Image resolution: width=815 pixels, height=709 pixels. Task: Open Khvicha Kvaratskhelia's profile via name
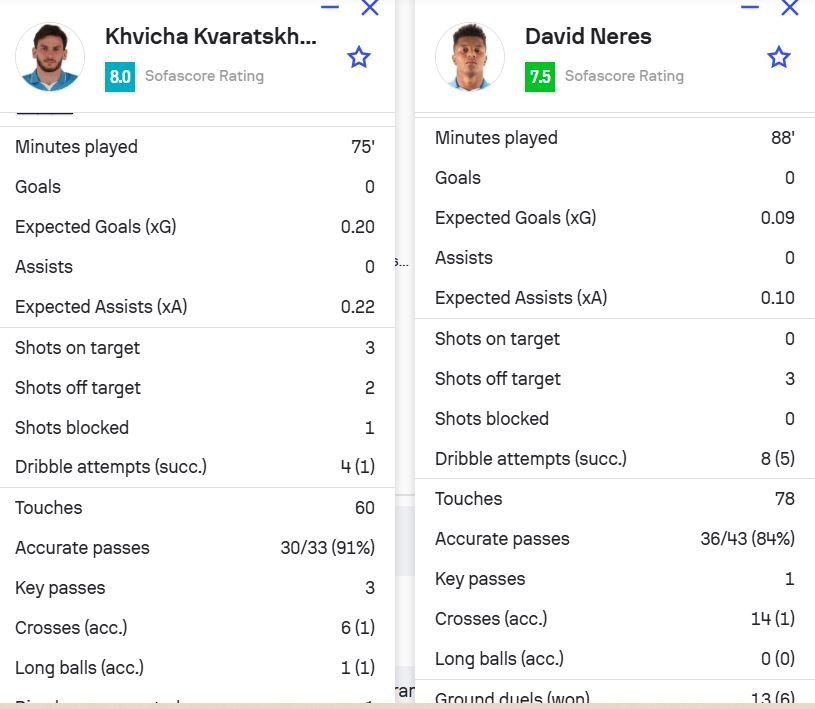click(x=210, y=37)
